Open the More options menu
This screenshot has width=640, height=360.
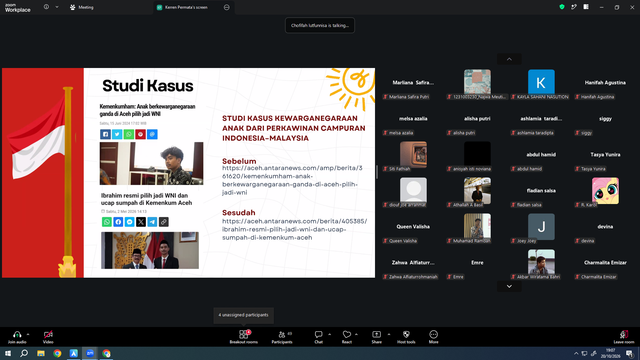pyautogui.click(x=433, y=337)
